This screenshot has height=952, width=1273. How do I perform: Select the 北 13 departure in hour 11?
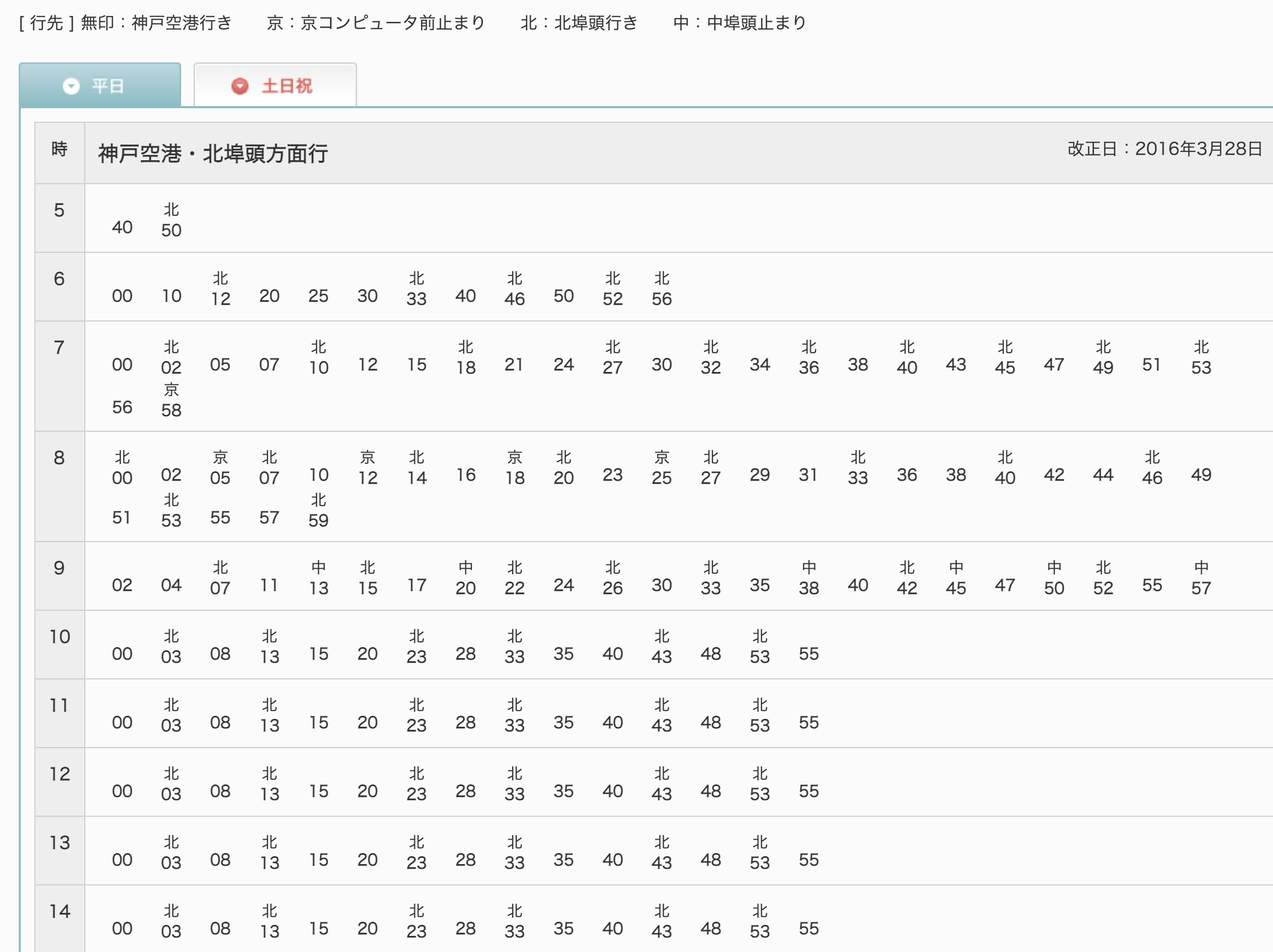point(270,715)
